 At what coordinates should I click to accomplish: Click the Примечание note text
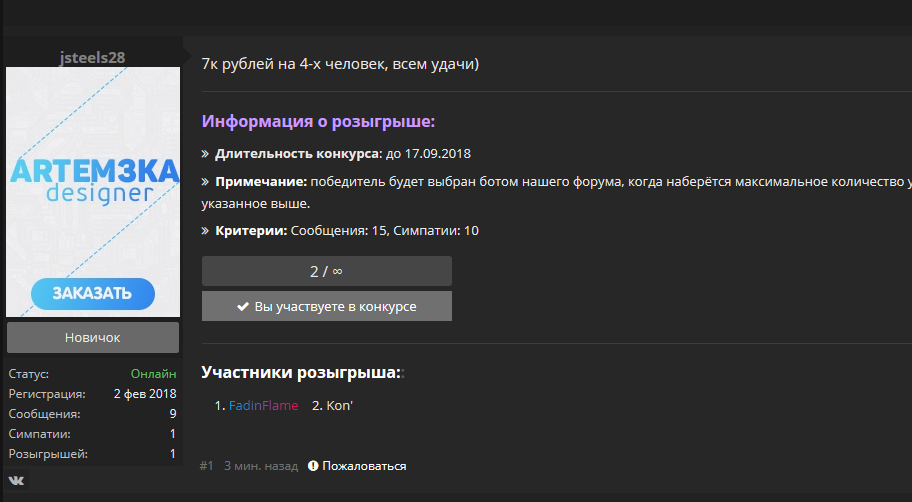557,193
